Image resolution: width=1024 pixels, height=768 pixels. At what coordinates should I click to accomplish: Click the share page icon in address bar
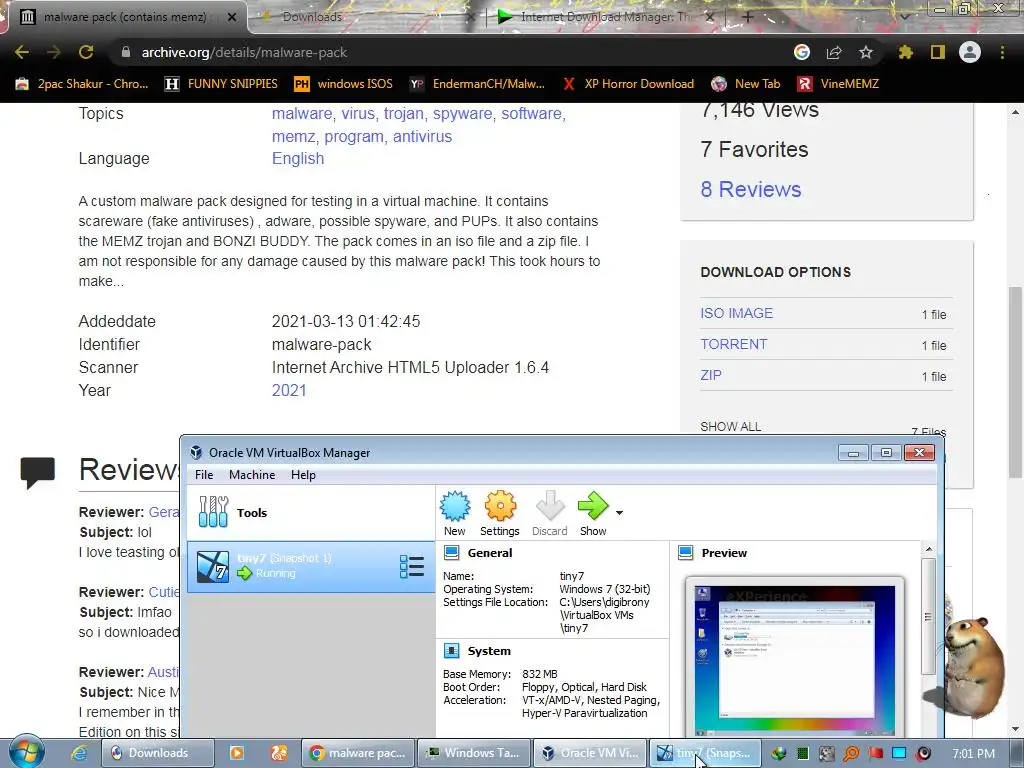pyautogui.click(x=834, y=52)
